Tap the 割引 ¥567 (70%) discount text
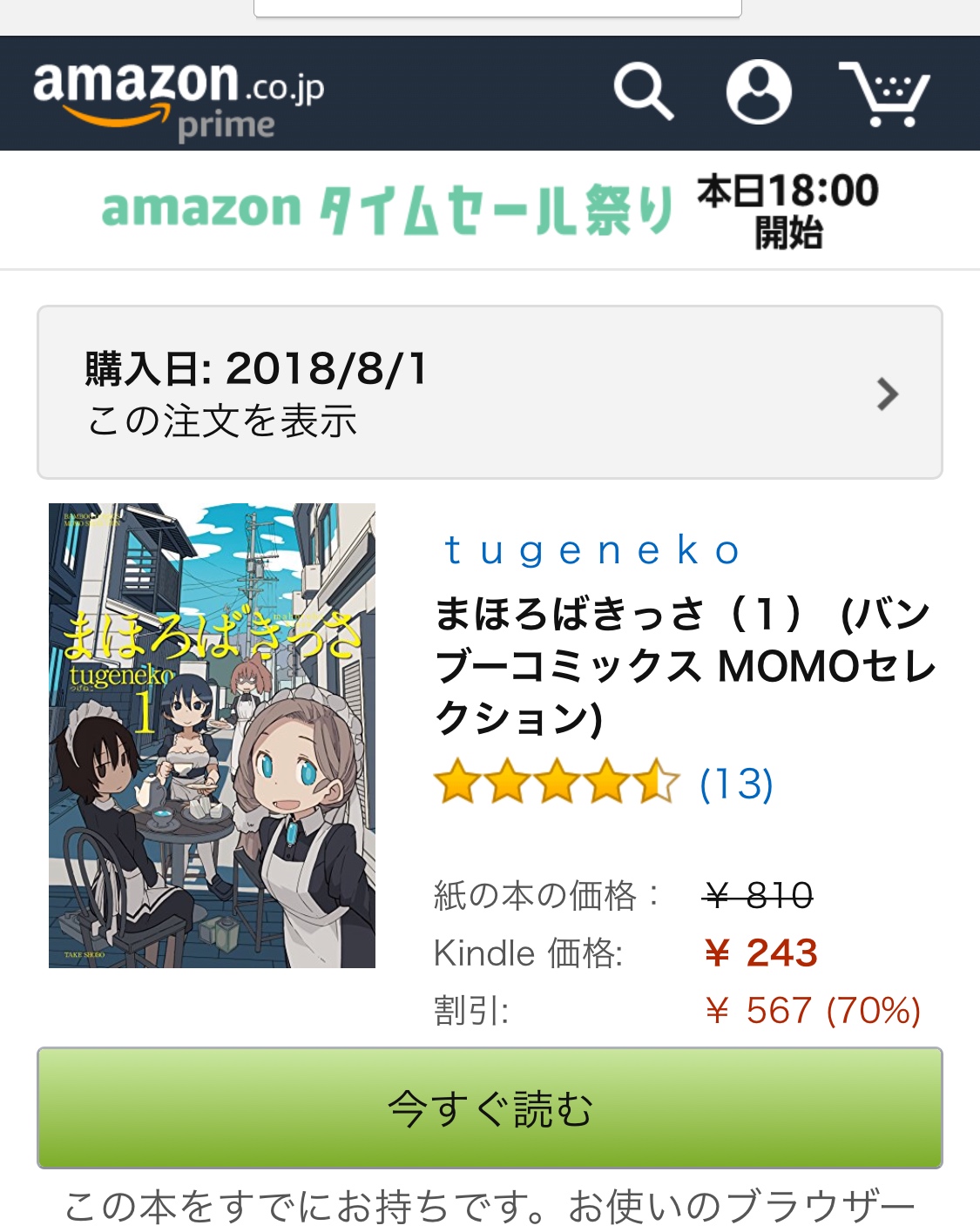This screenshot has height=1232, width=980. (x=812, y=1011)
